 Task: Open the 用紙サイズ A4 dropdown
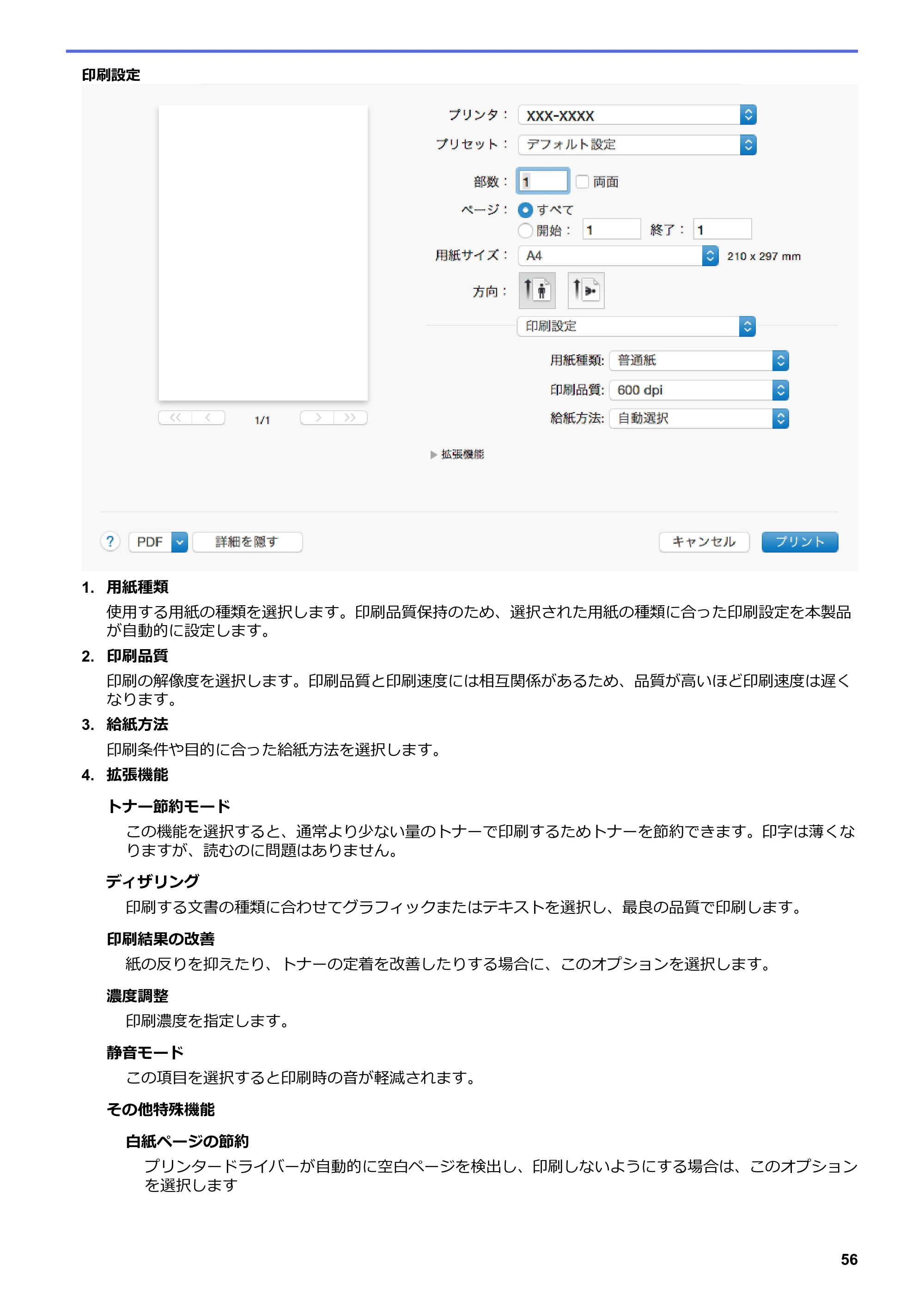(x=618, y=255)
